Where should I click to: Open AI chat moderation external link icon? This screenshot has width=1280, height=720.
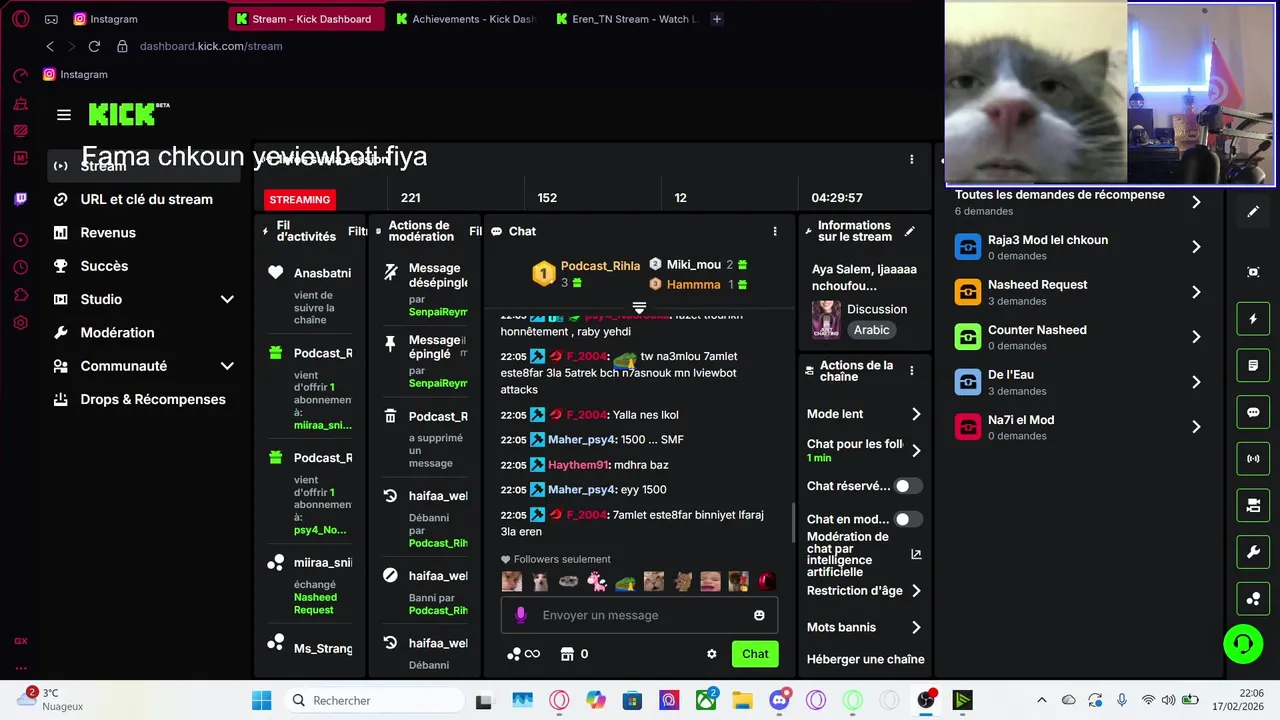point(916,554)
